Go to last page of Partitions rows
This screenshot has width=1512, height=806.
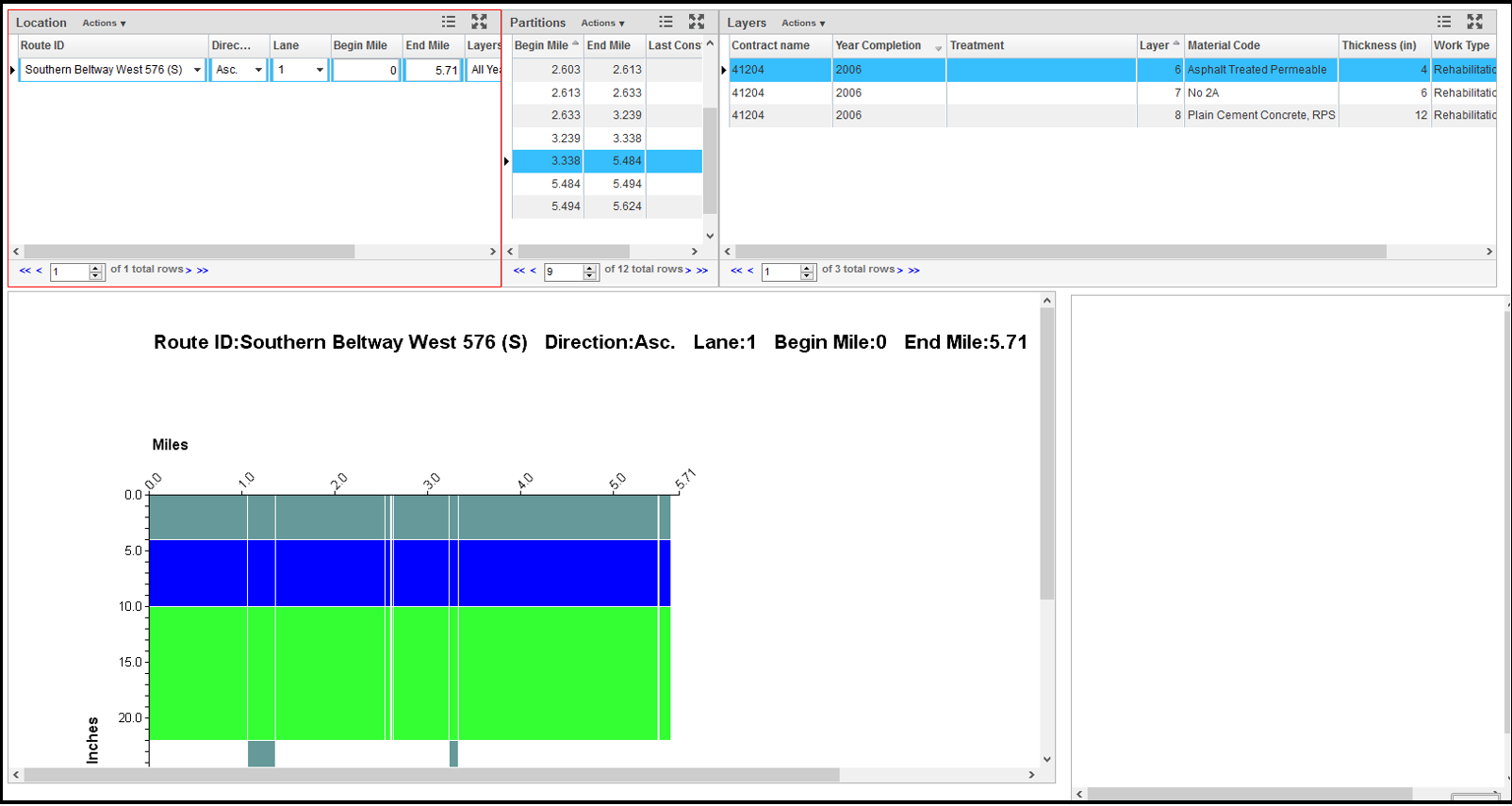coord(702,271)
